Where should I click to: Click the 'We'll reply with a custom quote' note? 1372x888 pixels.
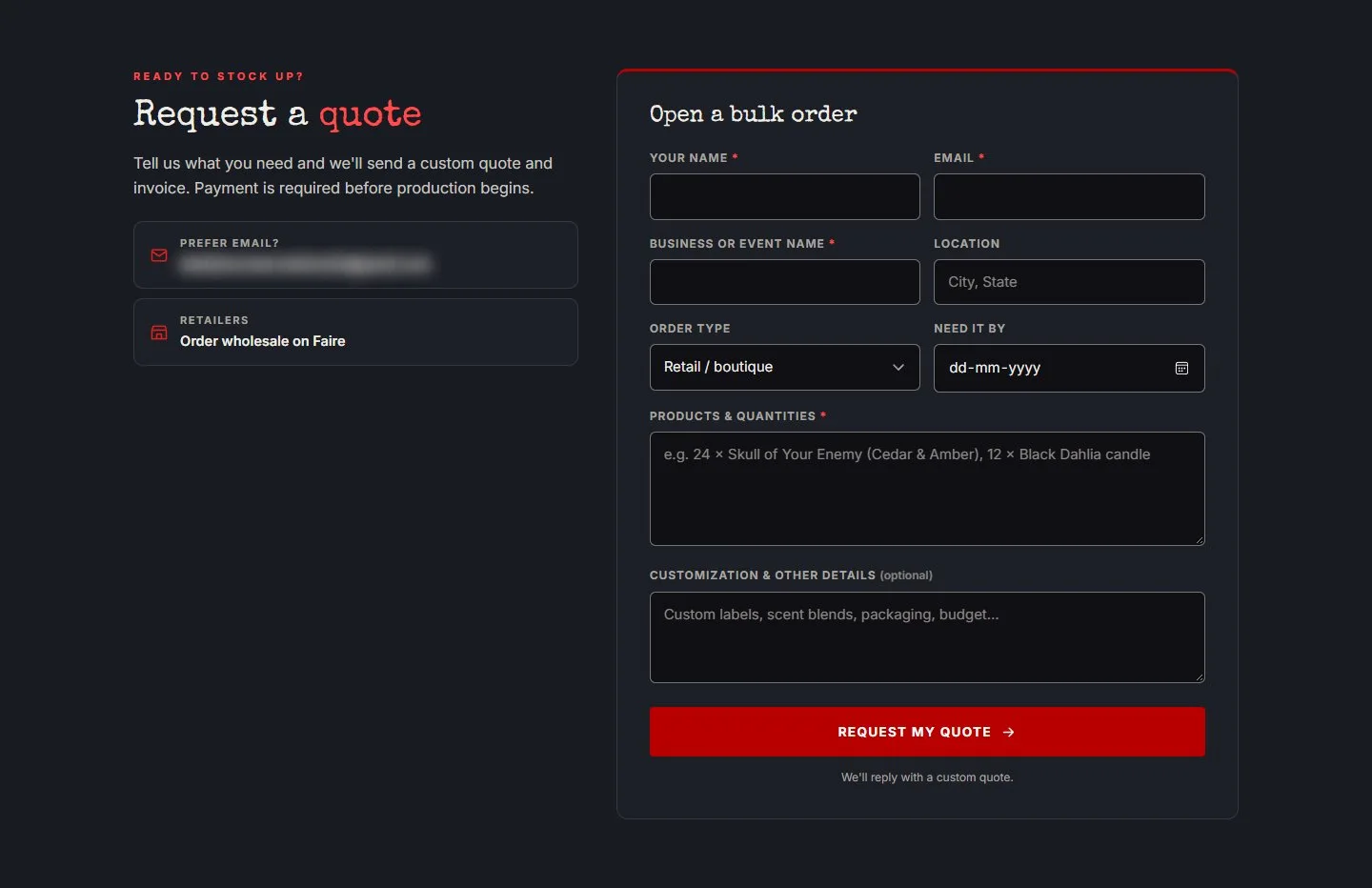[927, 777]
